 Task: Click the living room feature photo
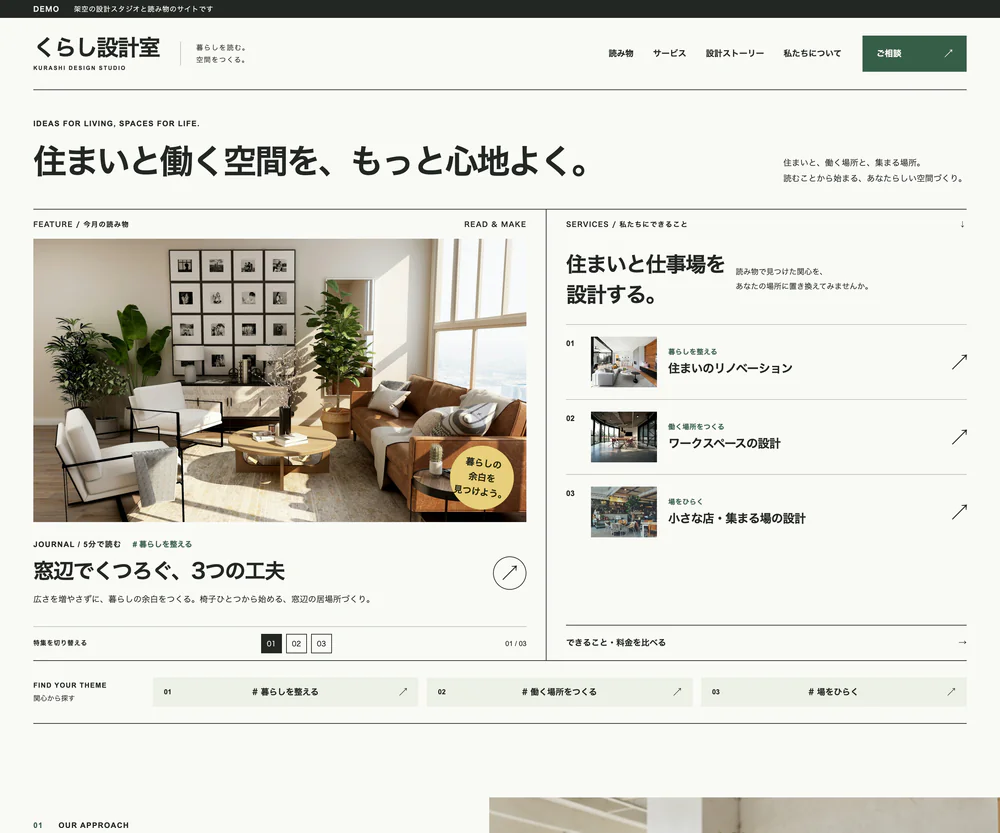(x=280, y=380)
